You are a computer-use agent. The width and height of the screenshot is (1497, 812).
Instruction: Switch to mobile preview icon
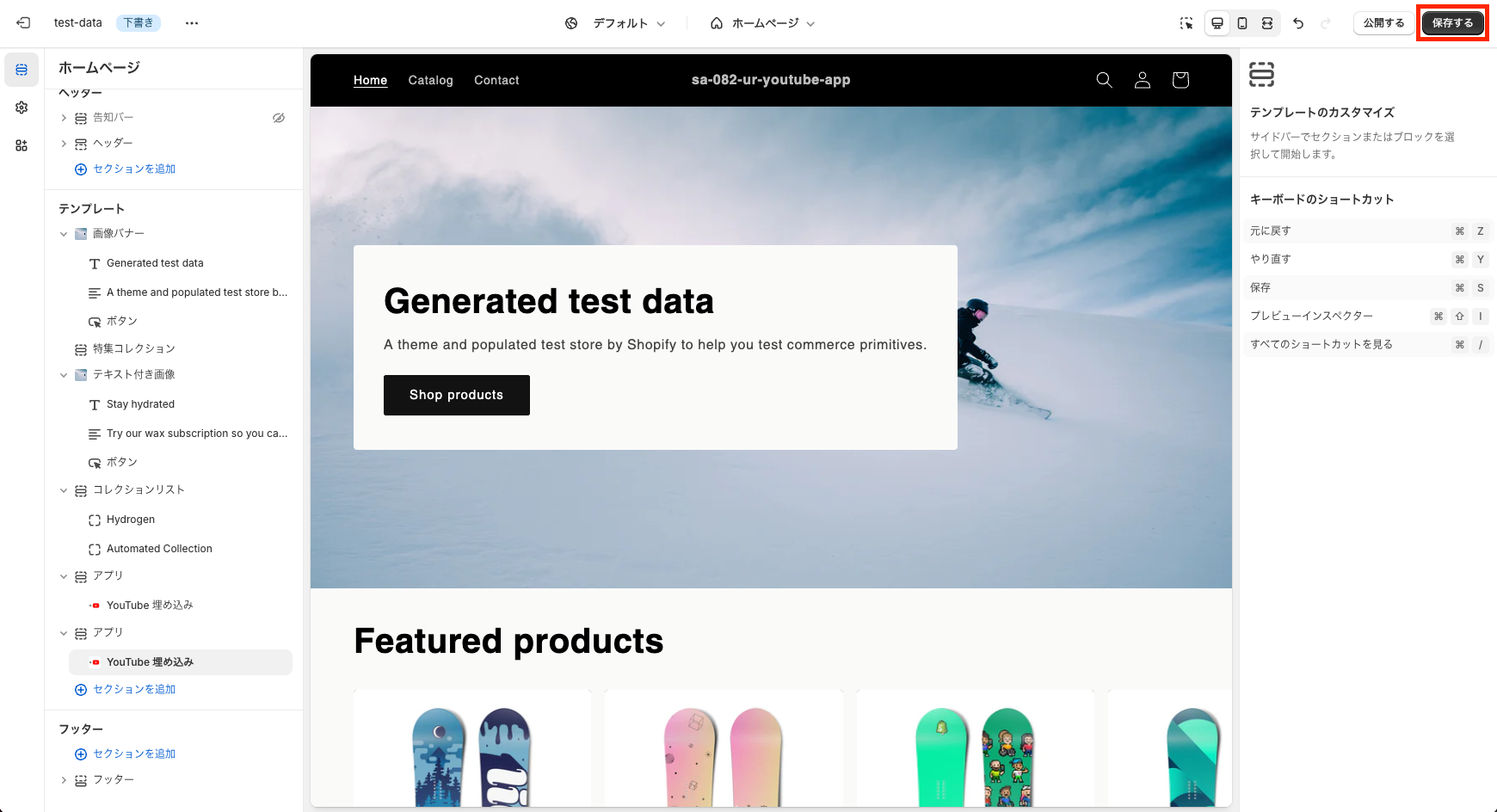(x=1242, y=23)
